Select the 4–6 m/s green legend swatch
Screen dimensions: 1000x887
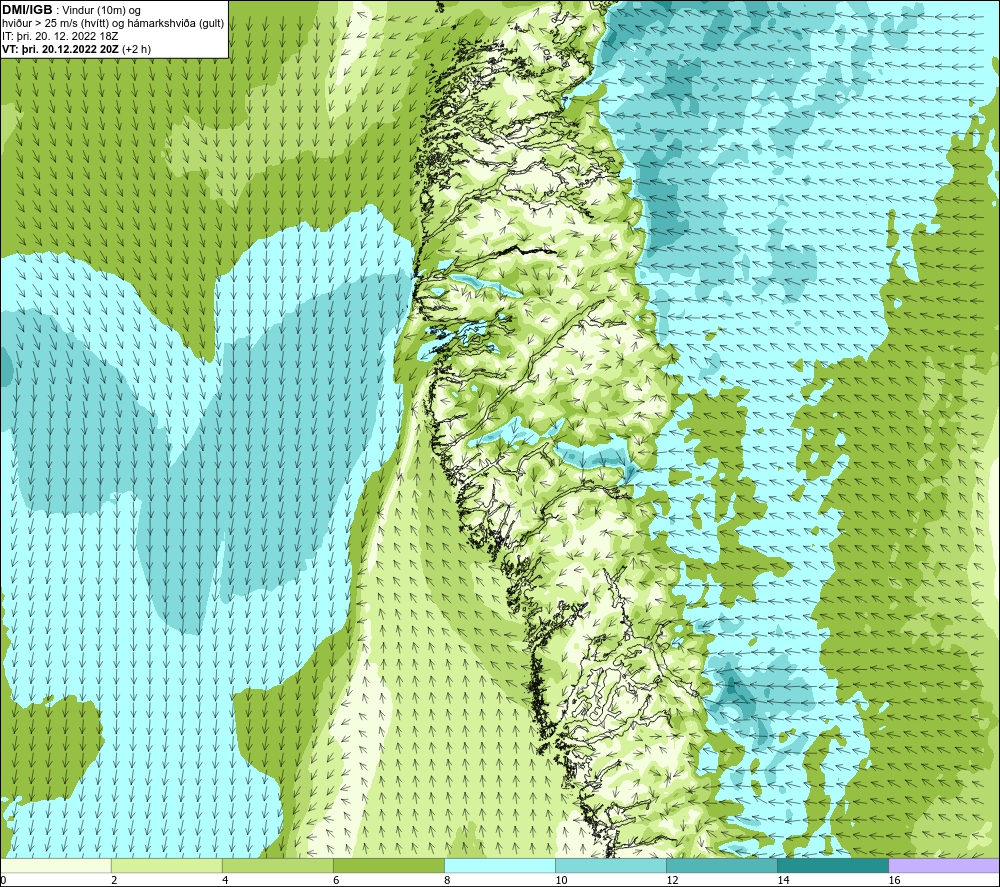point(277,865)
